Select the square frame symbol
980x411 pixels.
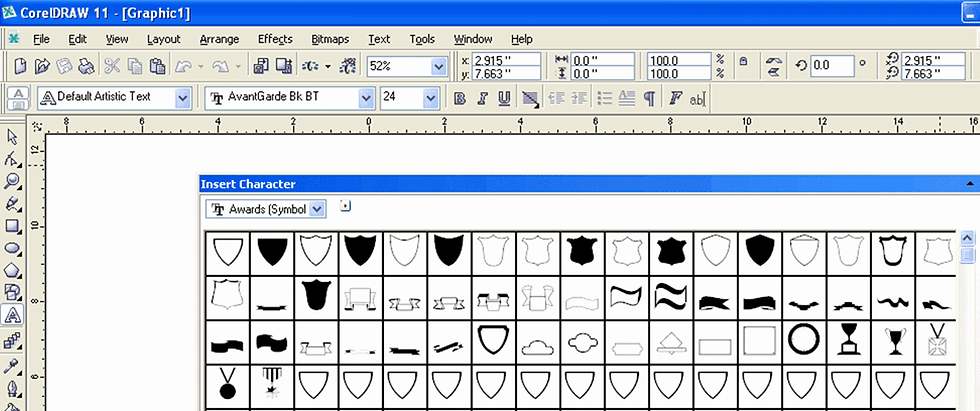pos(759,340)
